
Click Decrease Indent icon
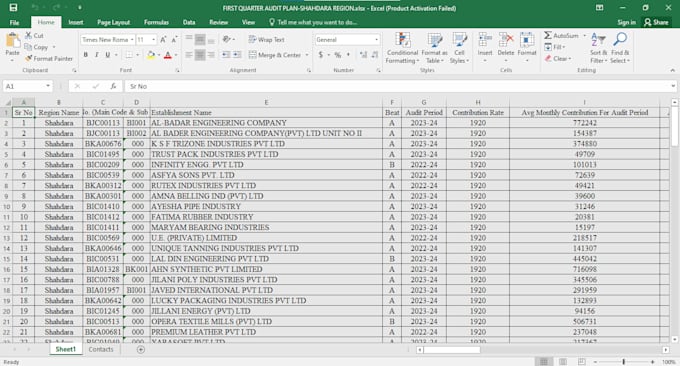226,55
